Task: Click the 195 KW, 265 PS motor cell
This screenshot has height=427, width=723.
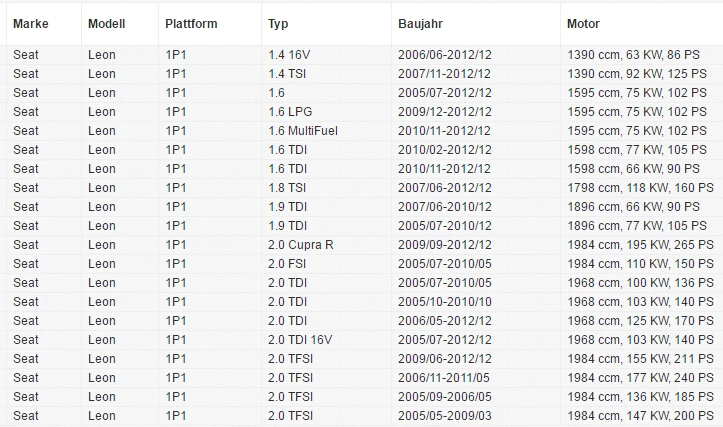Action: (x=642, y=244)
